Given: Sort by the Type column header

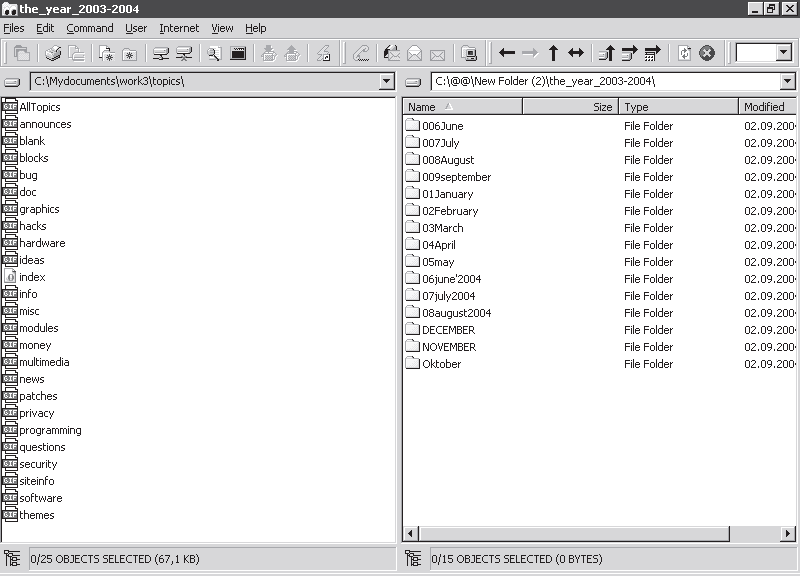Looking at the screenshot, I should [676, 107].
